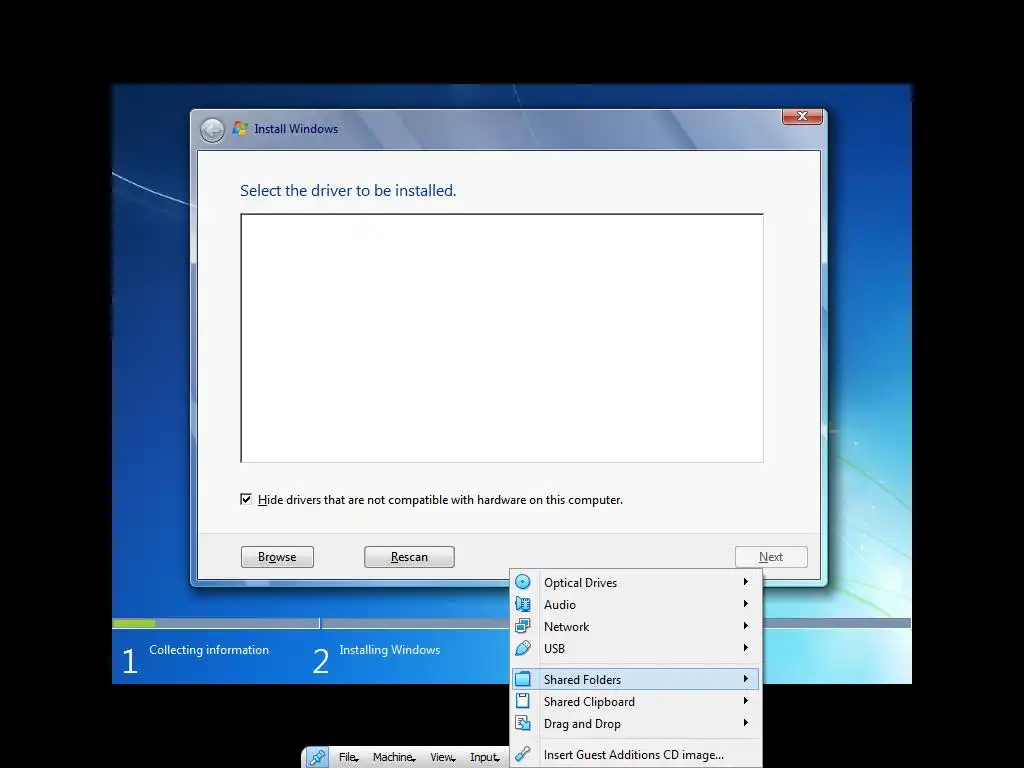
Task: Select Shared Clipboard menu entry
Action: 635,701
